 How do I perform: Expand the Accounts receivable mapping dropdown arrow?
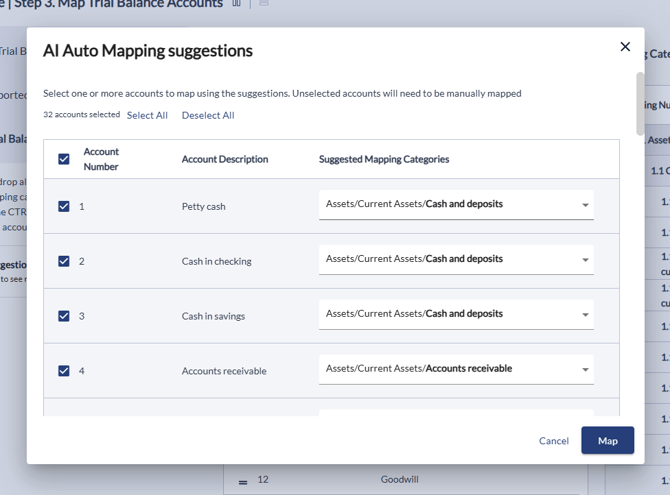point(585,370)
